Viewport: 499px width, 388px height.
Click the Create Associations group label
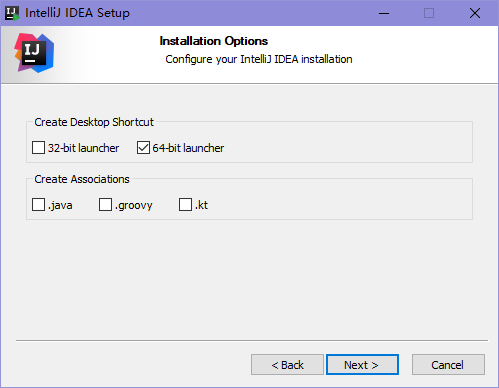click(82, 179)
